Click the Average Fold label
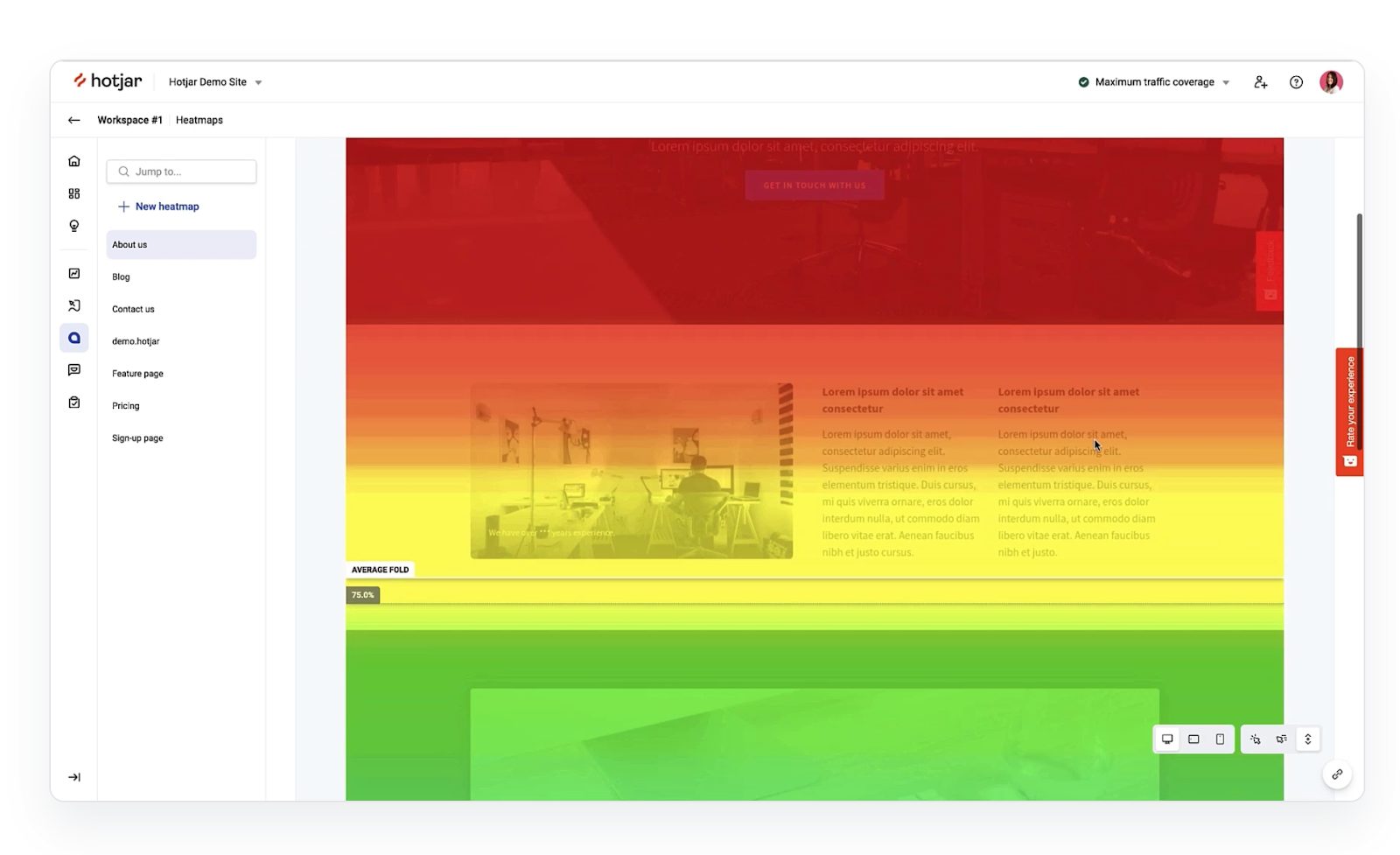This screenshot has height=855, width=1400. point(380,570)
